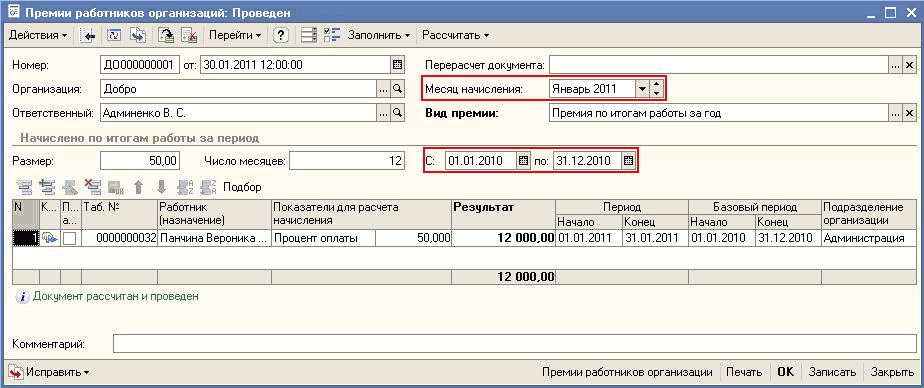Click select button in Ответственный field
Viewport: 924px width, 388px height.
coord(384,113)
